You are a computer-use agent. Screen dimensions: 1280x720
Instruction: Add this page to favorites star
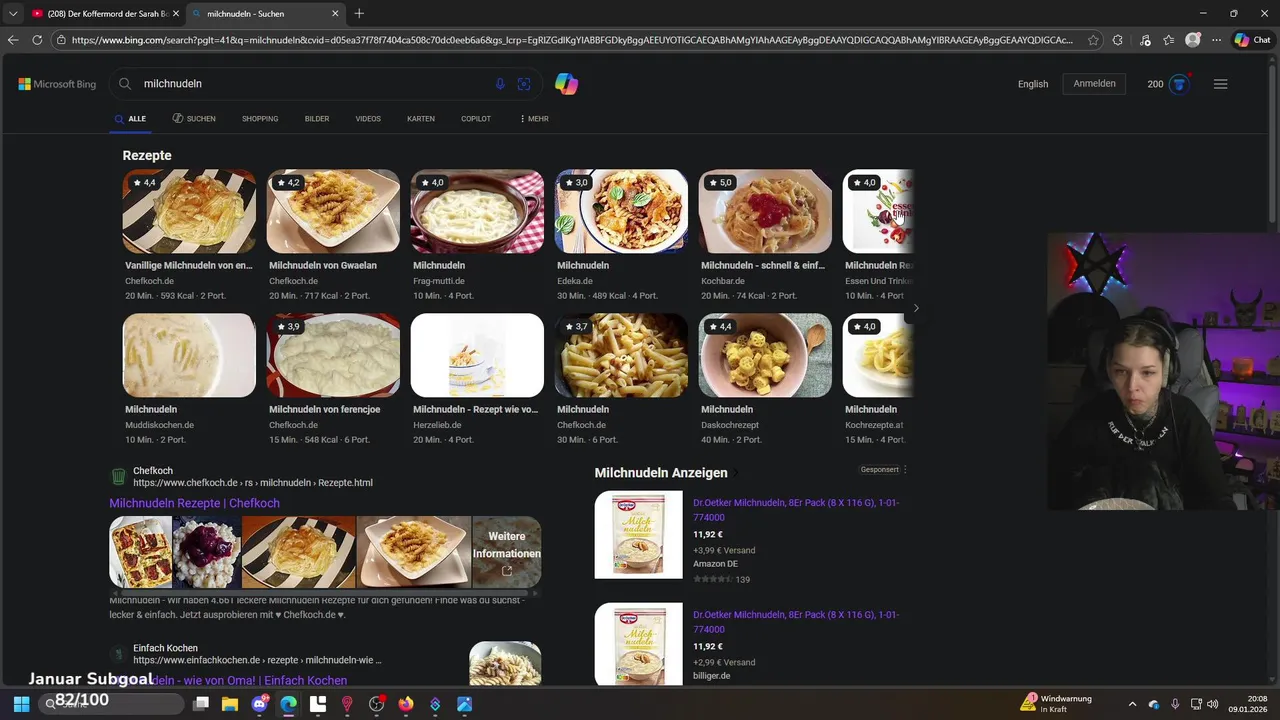pyautogui.click(x=1093, y=40)
